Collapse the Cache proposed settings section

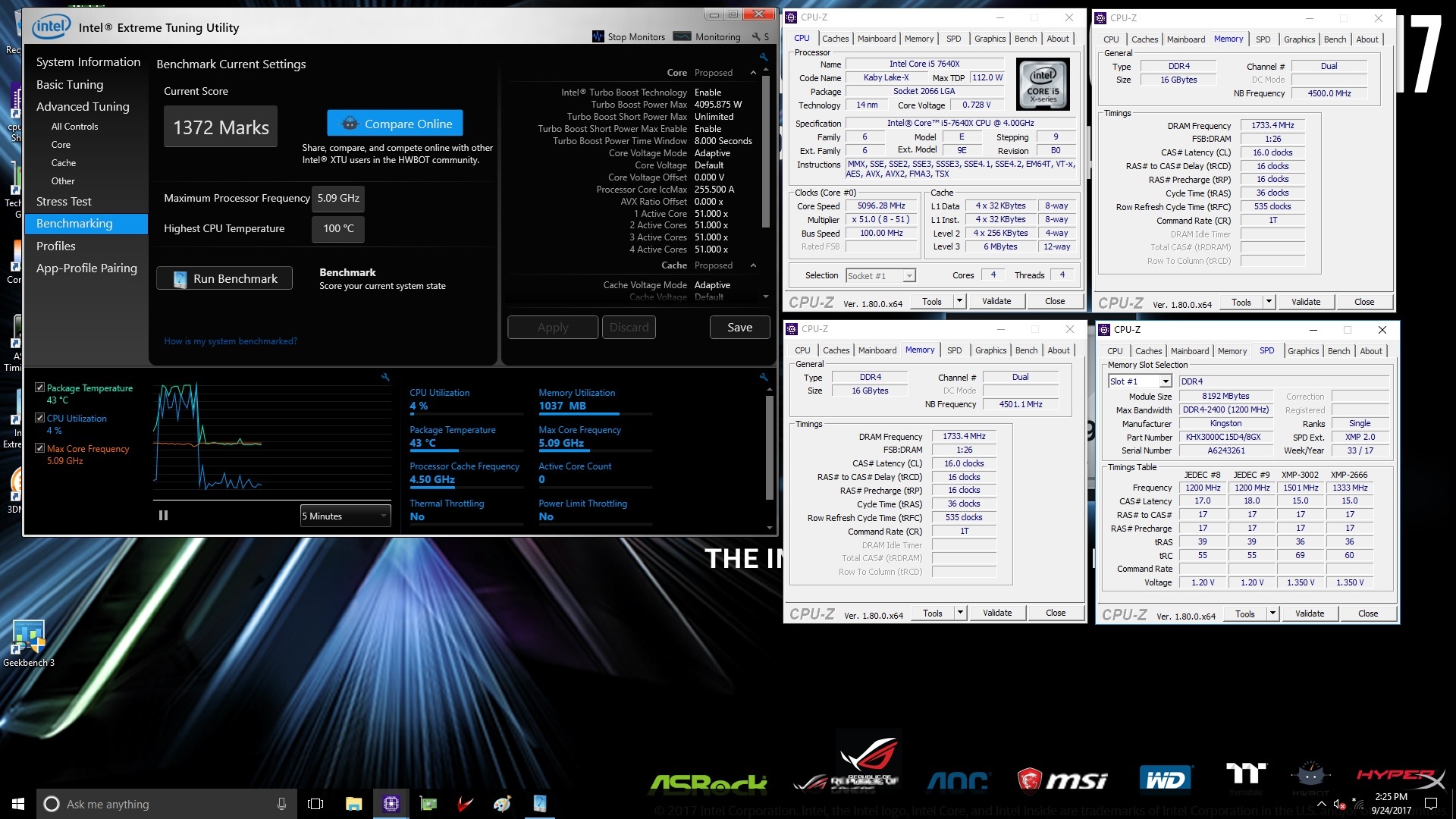[753, 265]
